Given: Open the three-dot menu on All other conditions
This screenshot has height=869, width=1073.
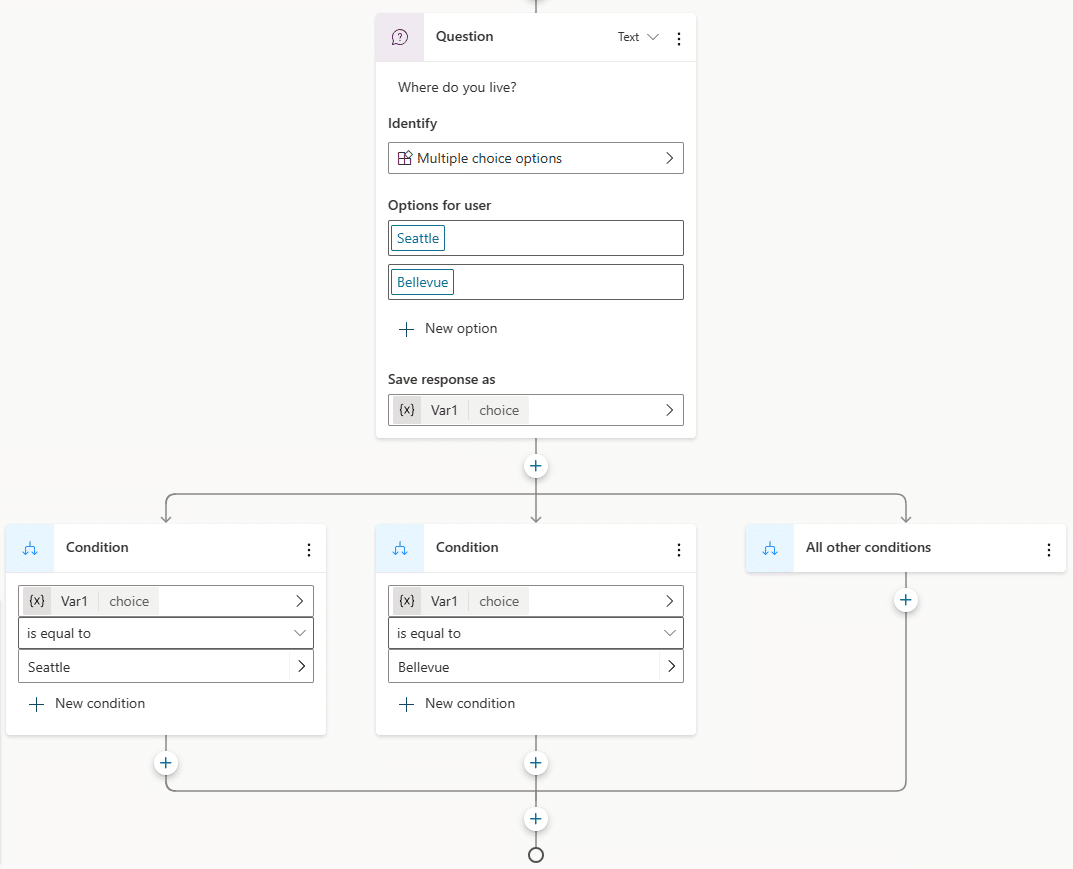Looking at the screenshot, I should click(x=1049, y=548).
